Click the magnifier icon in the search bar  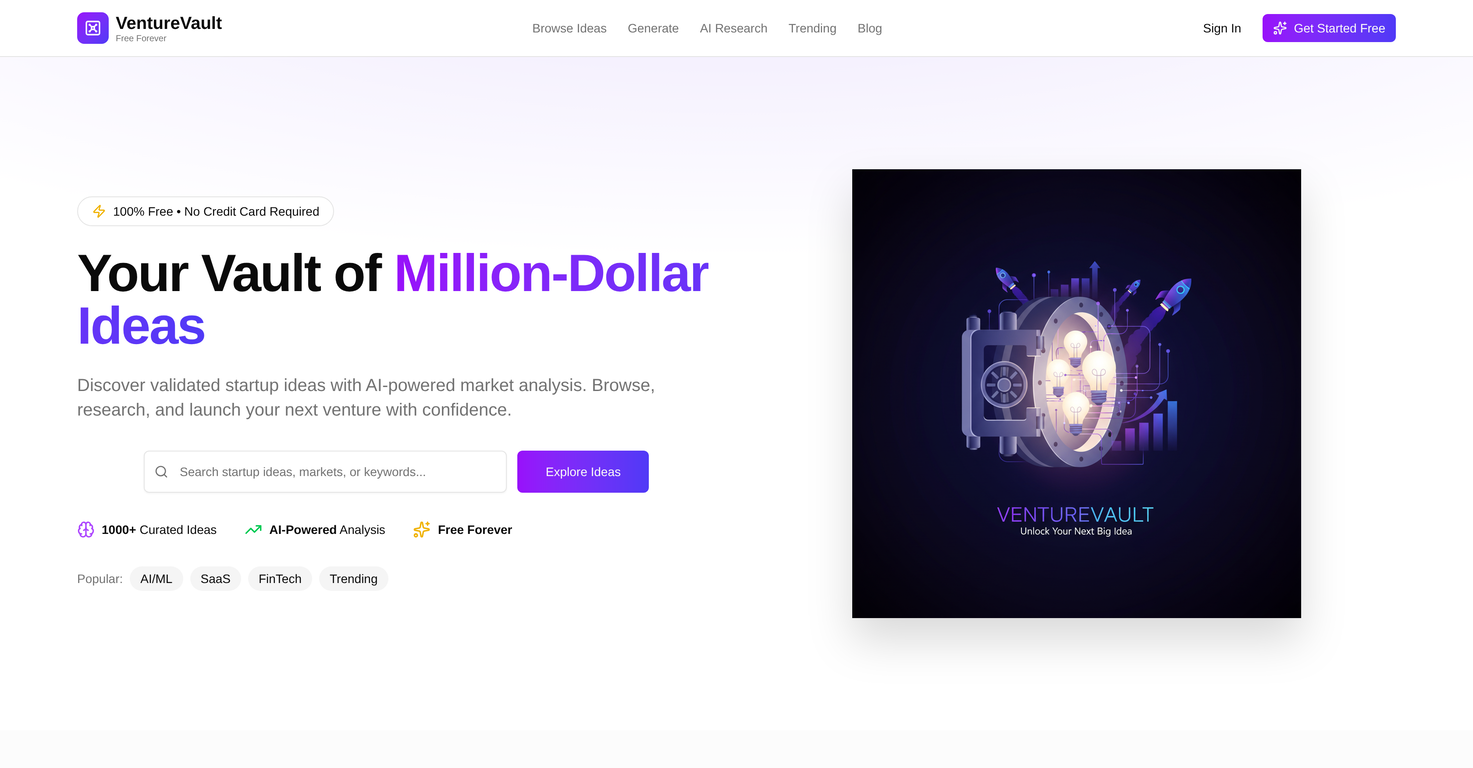(161, 471)
